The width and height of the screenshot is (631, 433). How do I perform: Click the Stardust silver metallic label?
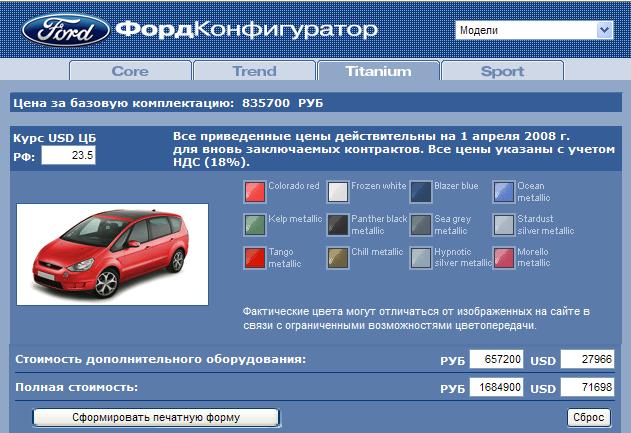(x=546, y=225)
